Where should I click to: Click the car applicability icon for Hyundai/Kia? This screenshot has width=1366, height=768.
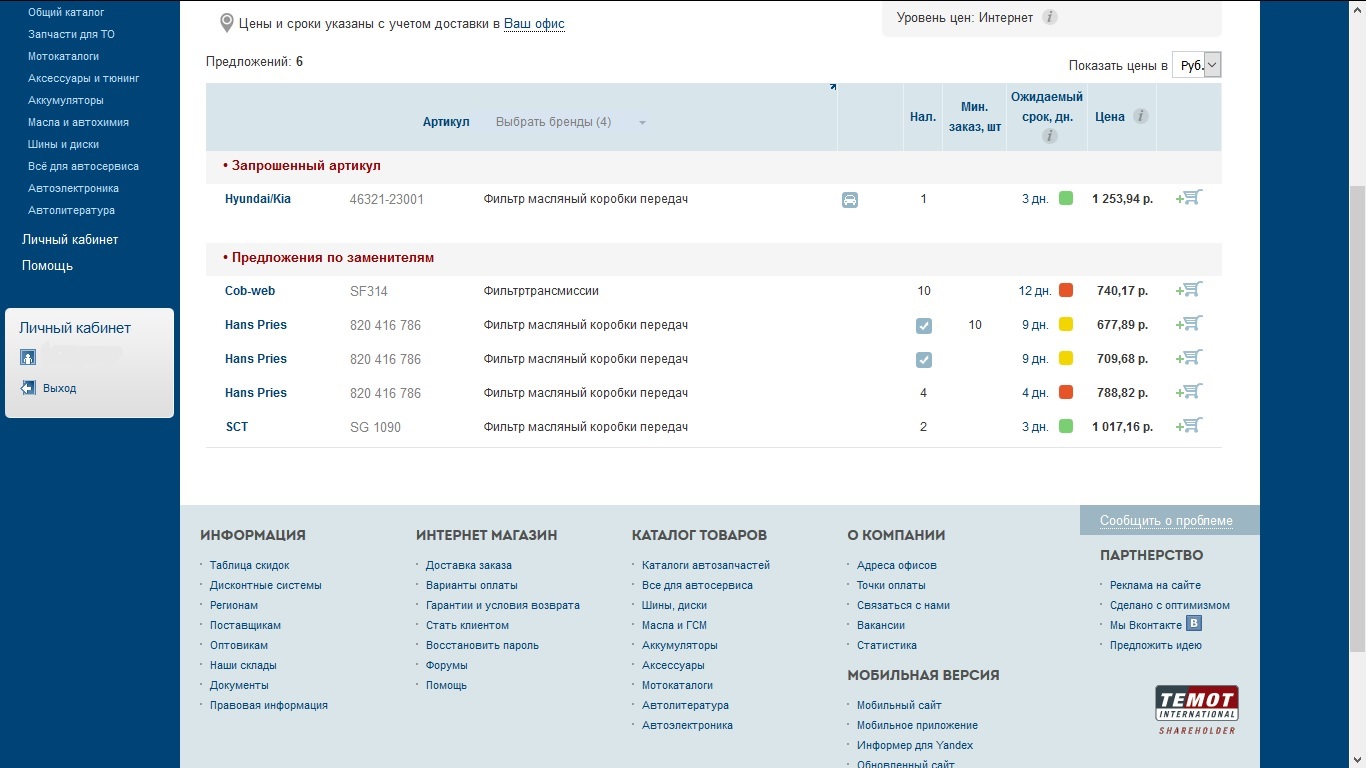coord(850,200)
